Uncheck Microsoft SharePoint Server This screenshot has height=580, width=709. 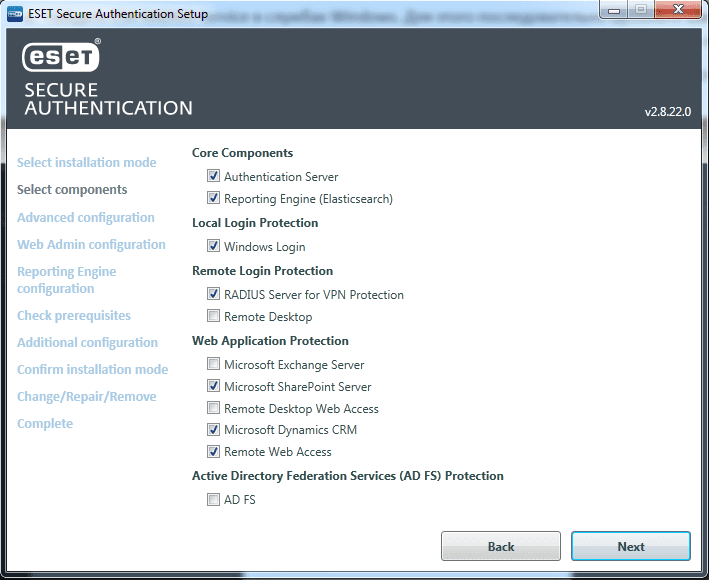[x=213, y=386]
